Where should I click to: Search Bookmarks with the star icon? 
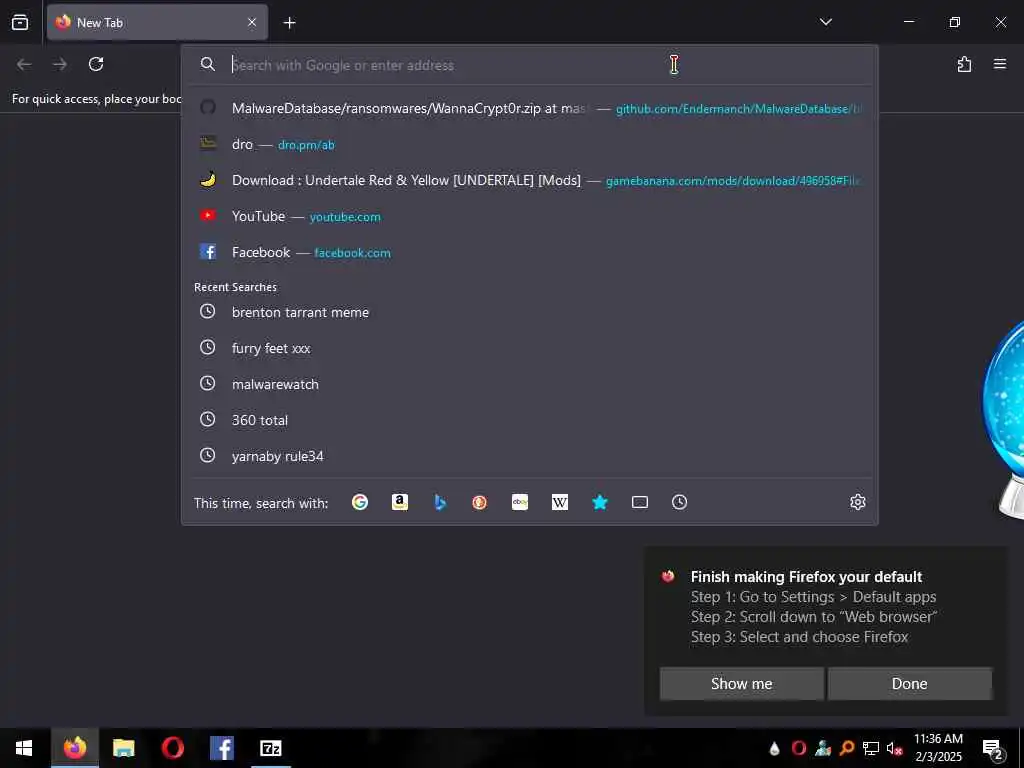click(x=600, y=502)
